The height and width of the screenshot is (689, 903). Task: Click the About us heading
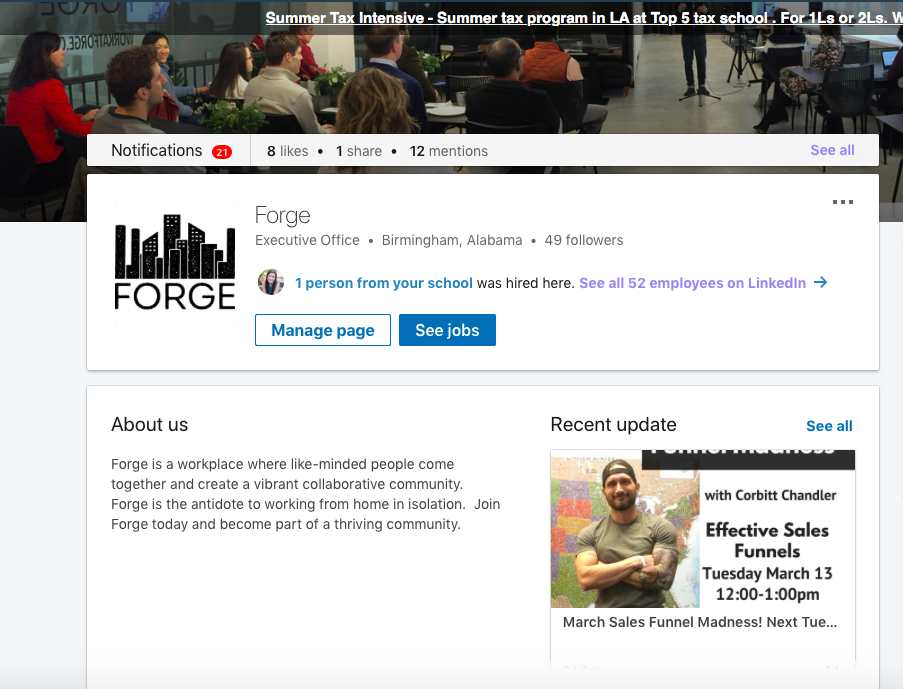pyautogui.click(x=150, y=425)
